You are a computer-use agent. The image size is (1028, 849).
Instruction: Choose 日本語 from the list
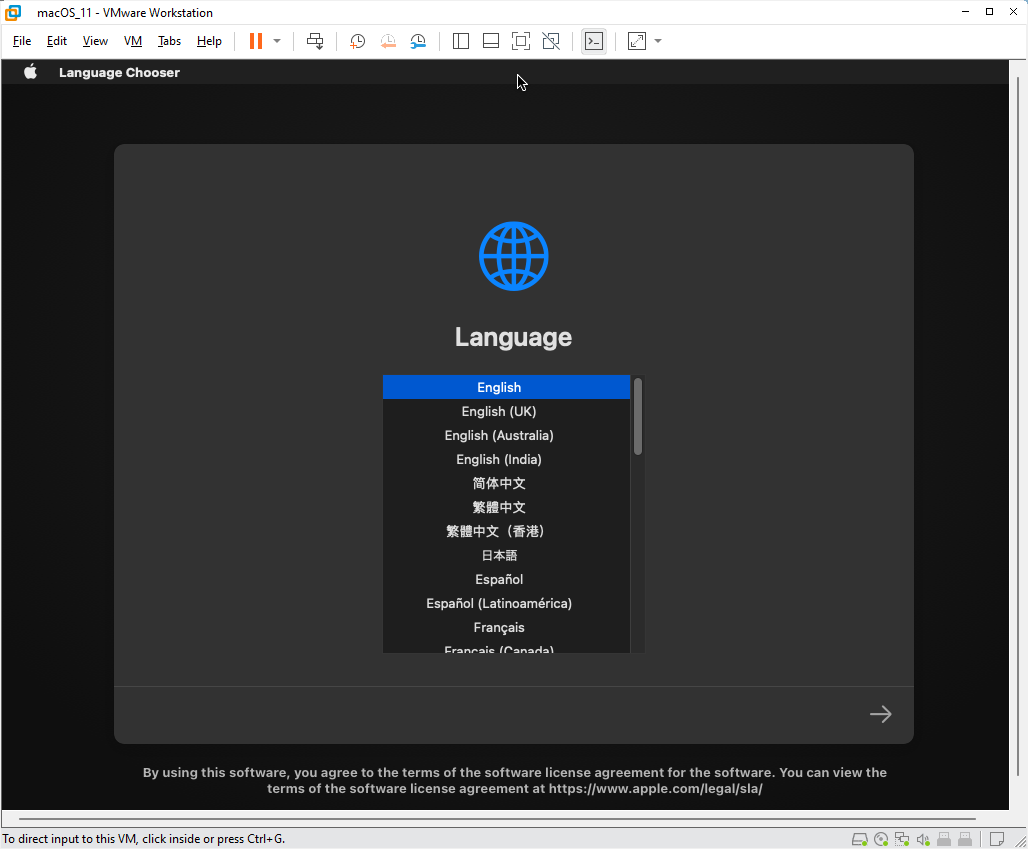tap(506, 555)
